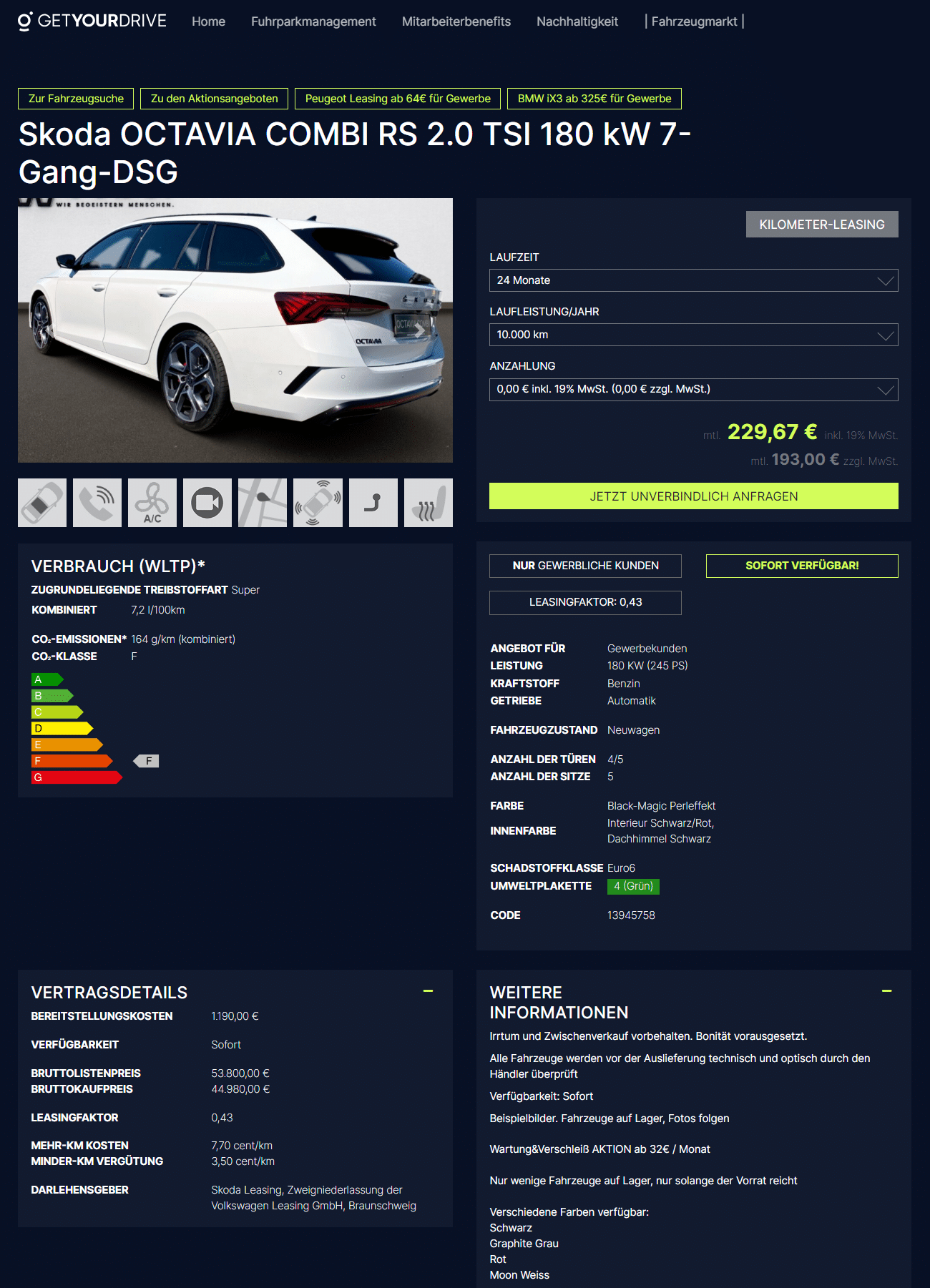Click Wartung&Verschleiß AKTION ab 32€ text
This screenshot has width=930, height=1288.
[x=599, y=1149]
